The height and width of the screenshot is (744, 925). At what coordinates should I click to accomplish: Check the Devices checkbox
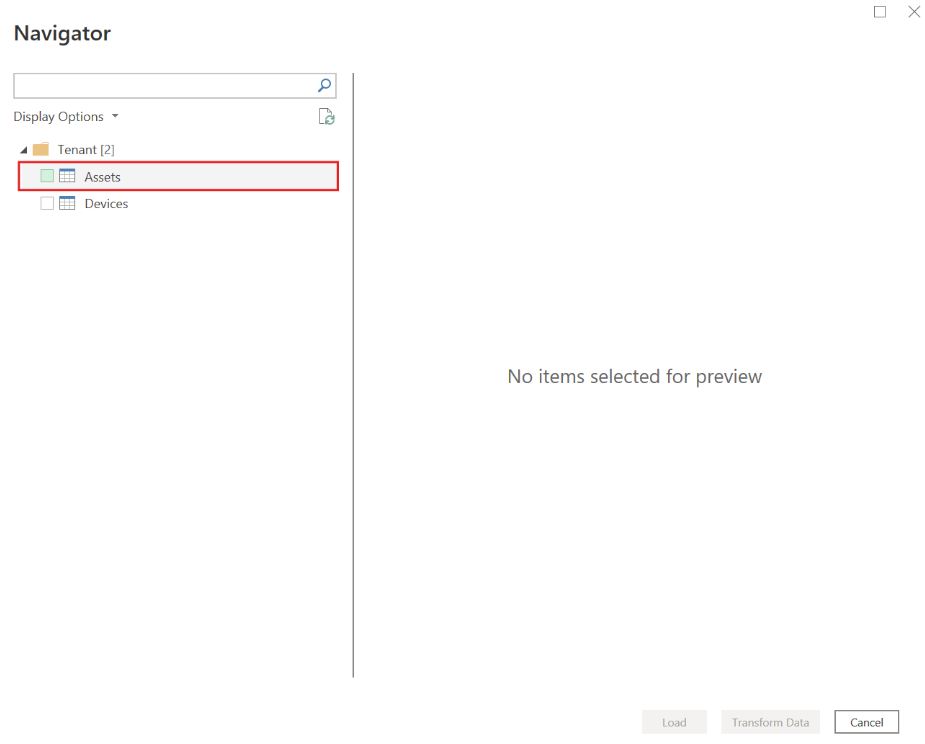(x=46, y=203)
